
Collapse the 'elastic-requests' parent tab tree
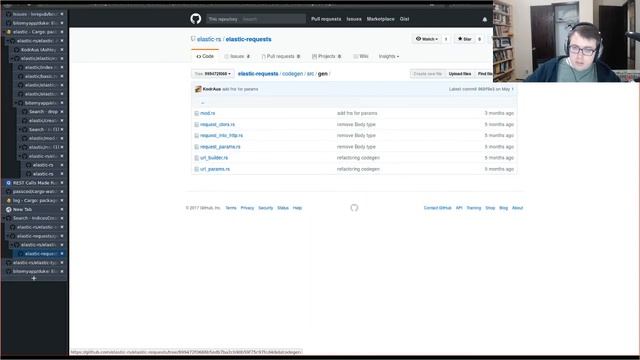[8, 236]
